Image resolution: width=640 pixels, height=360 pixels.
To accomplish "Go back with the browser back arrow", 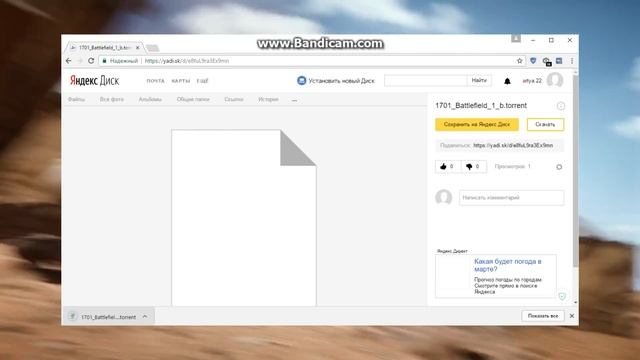I will 69,61.
